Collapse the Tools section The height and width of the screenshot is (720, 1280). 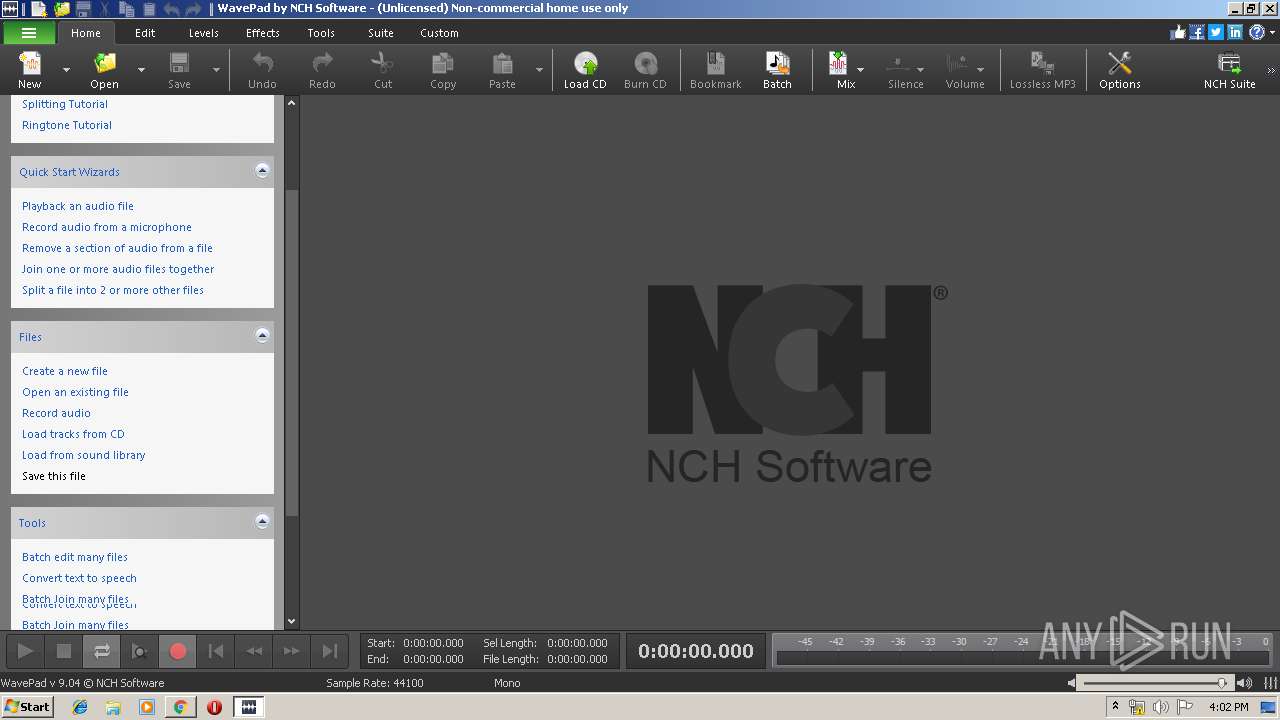click(x=262, y=522)
